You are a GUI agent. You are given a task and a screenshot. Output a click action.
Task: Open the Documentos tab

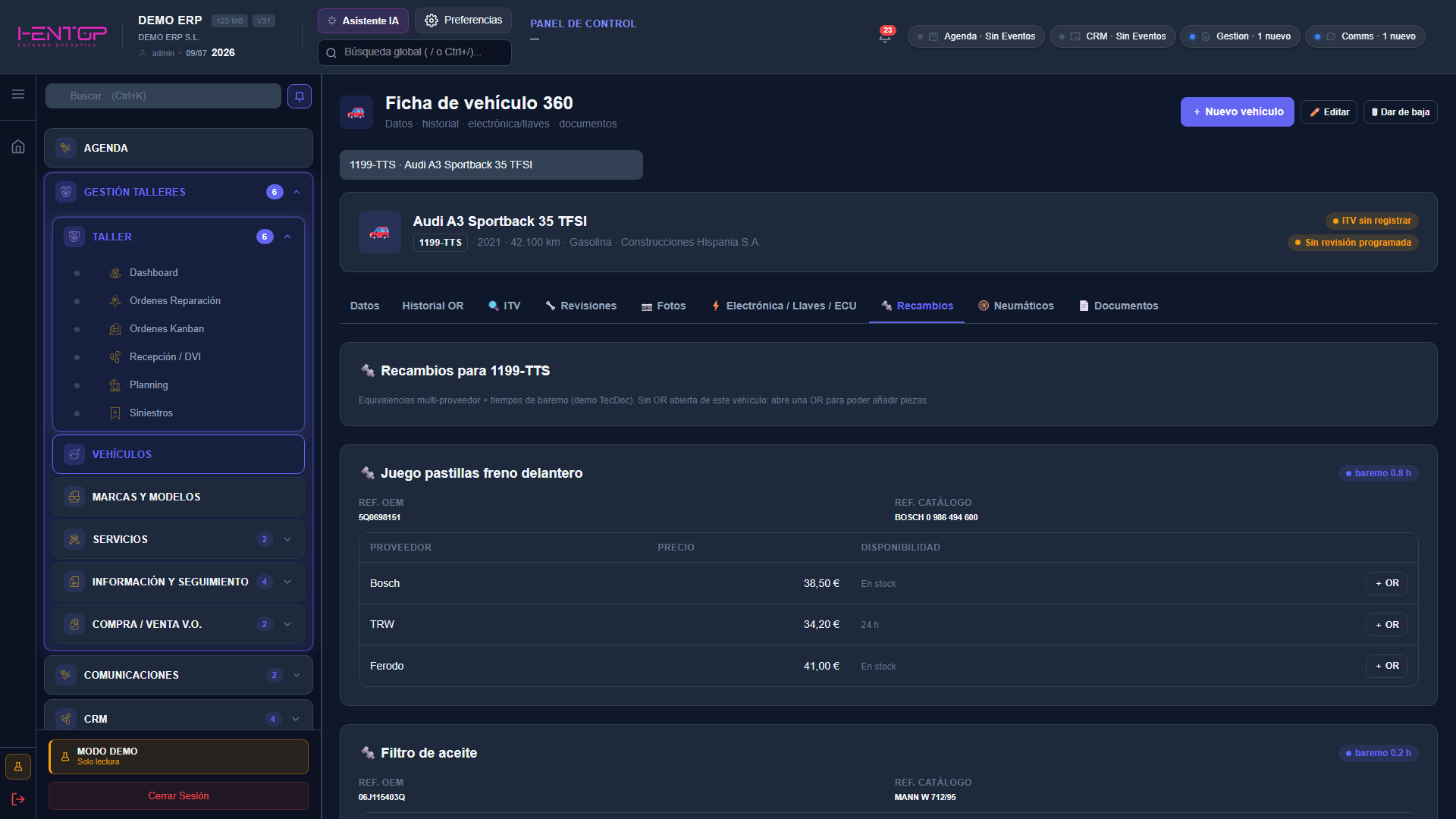[1119, 306]
